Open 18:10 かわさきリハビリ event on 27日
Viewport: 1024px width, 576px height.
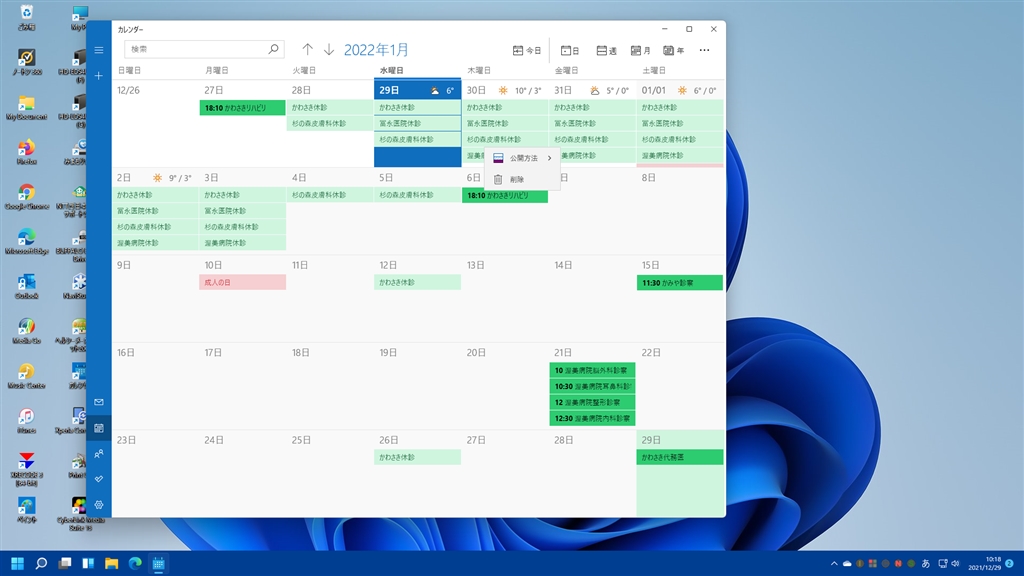click(x=242, y=108)
